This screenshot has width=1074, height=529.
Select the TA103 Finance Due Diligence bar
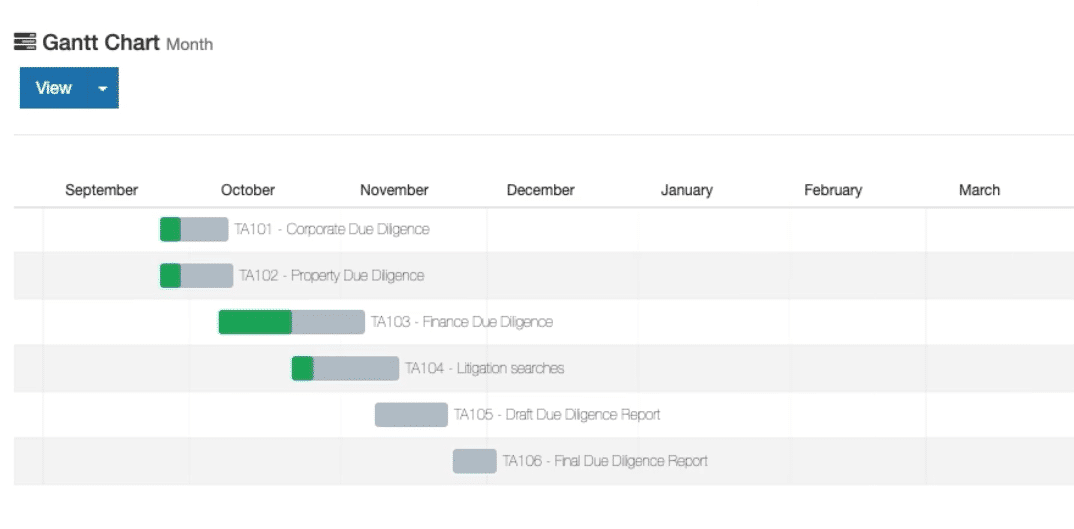pyautogui.click(x=291, y=322)
